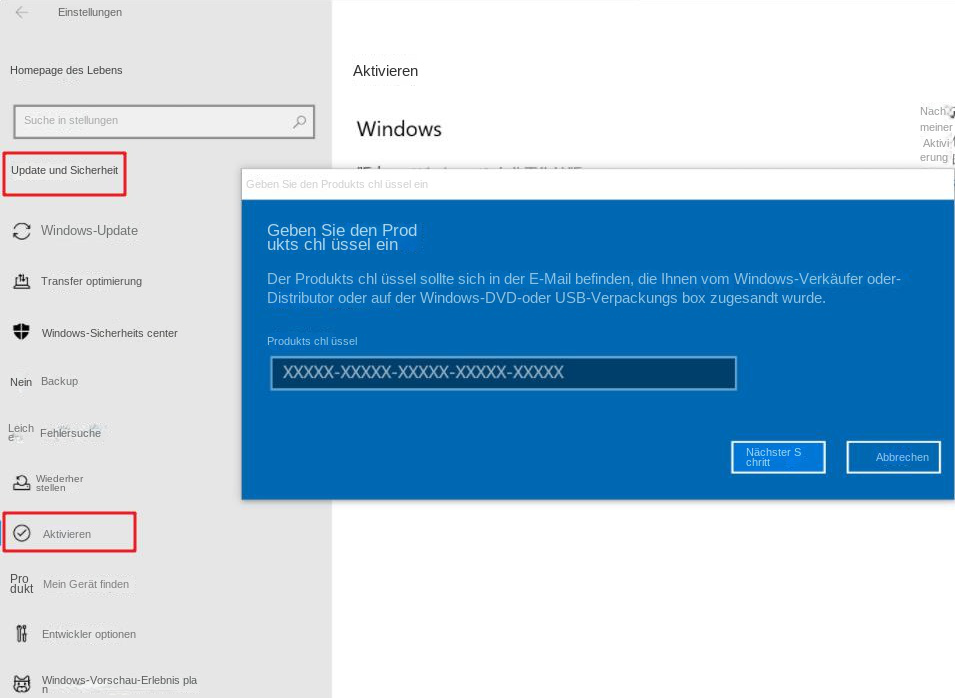Select Mein Gerät finden in the sidebar

(x=86, y=584)
